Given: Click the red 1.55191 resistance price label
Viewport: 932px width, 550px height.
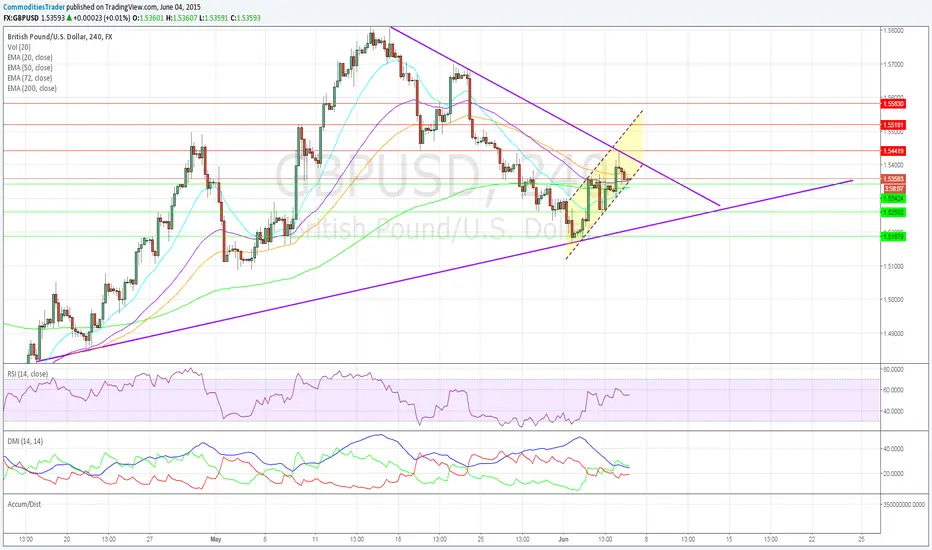Looking at the screenshot, I should click(894, 125).
